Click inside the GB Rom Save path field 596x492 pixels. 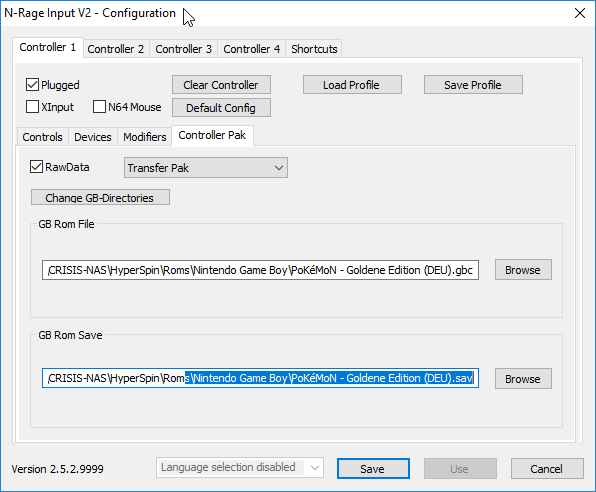click(x=260, y=378)
